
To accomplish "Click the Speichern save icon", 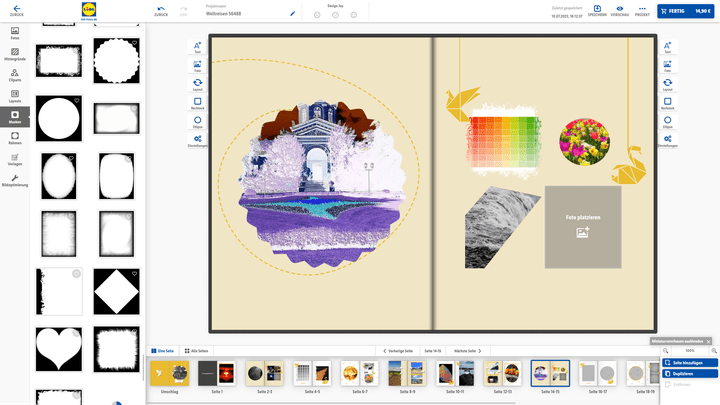I will click(597, 10).
